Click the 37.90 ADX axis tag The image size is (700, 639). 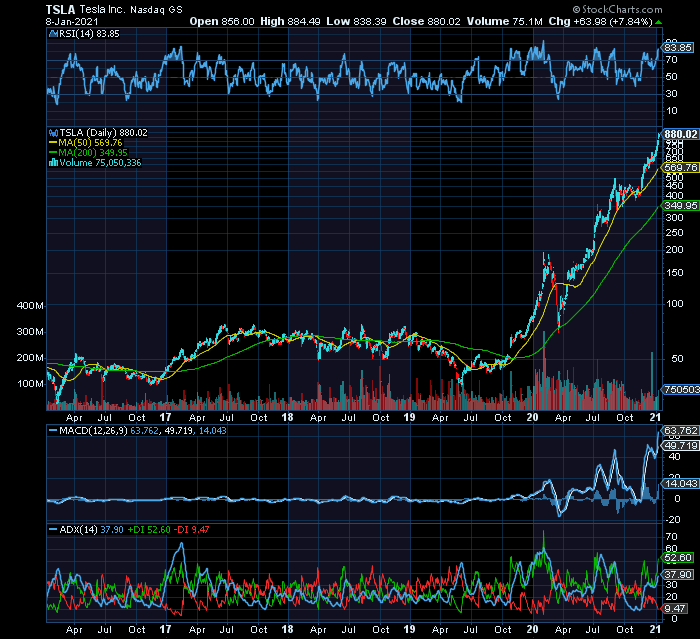678,575
